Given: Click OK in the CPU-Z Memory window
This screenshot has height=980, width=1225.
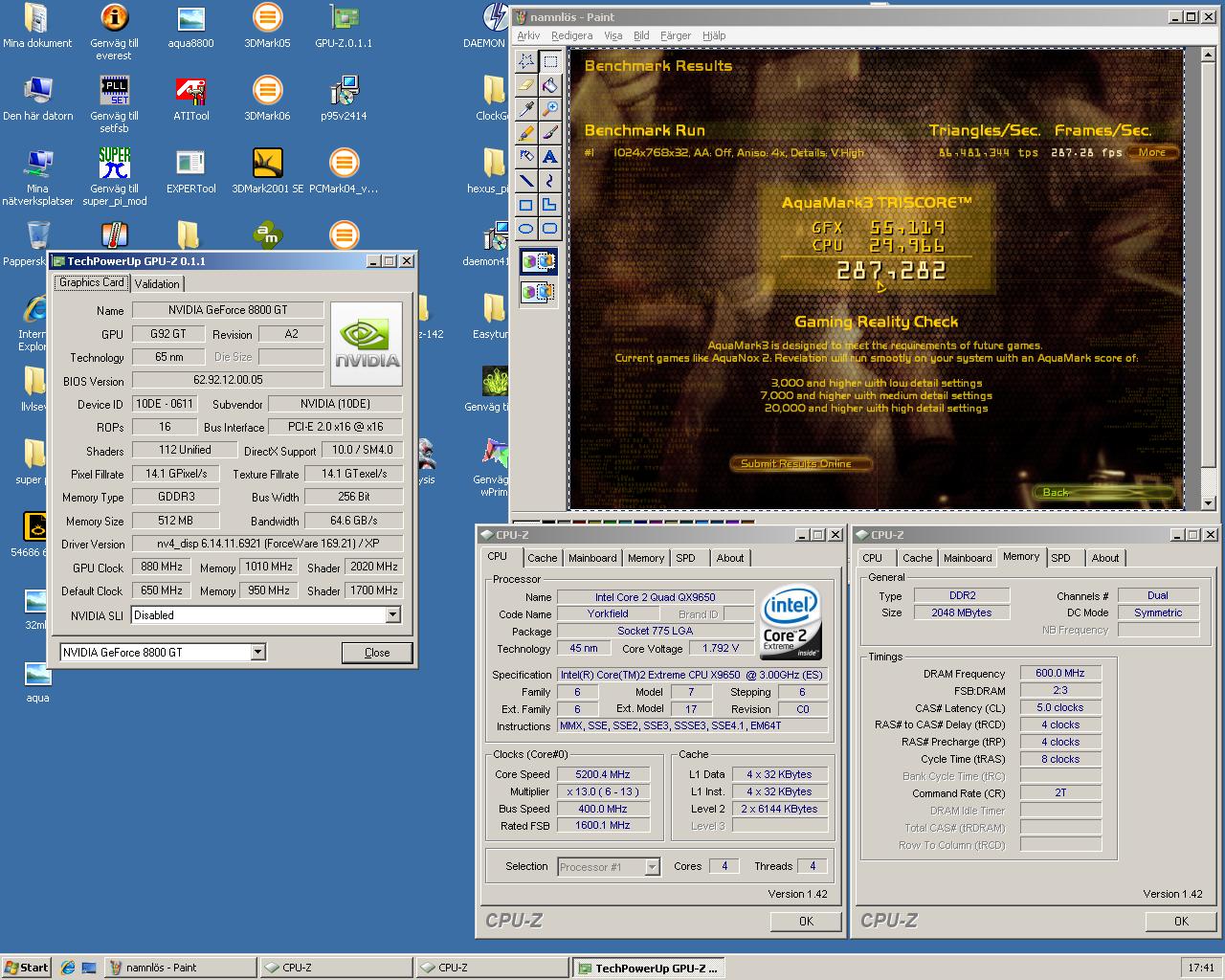Looking at the screenshot, I should (1181, 921).
